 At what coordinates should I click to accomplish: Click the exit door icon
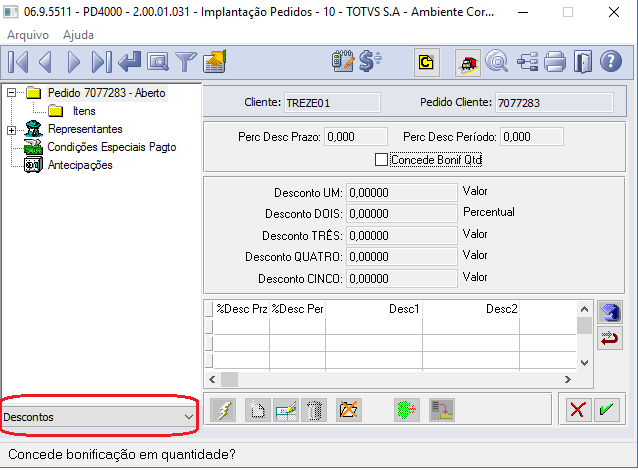(x=583, y=62)
